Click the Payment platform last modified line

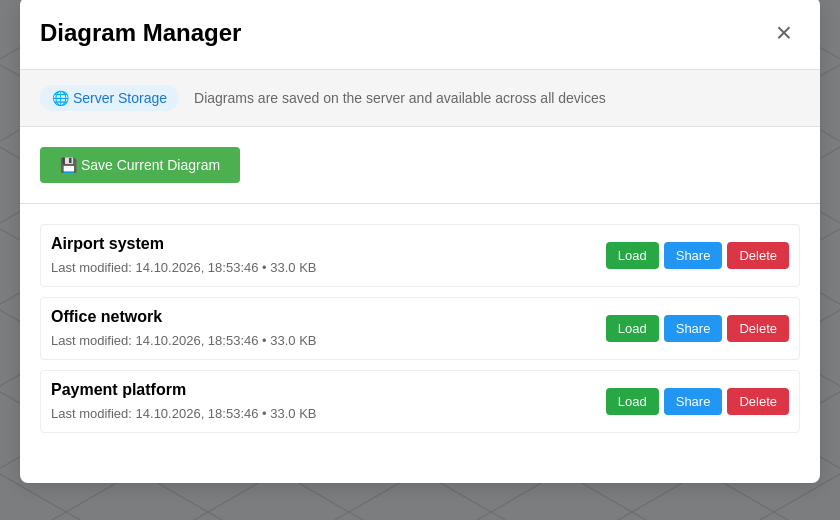point(183,414)
